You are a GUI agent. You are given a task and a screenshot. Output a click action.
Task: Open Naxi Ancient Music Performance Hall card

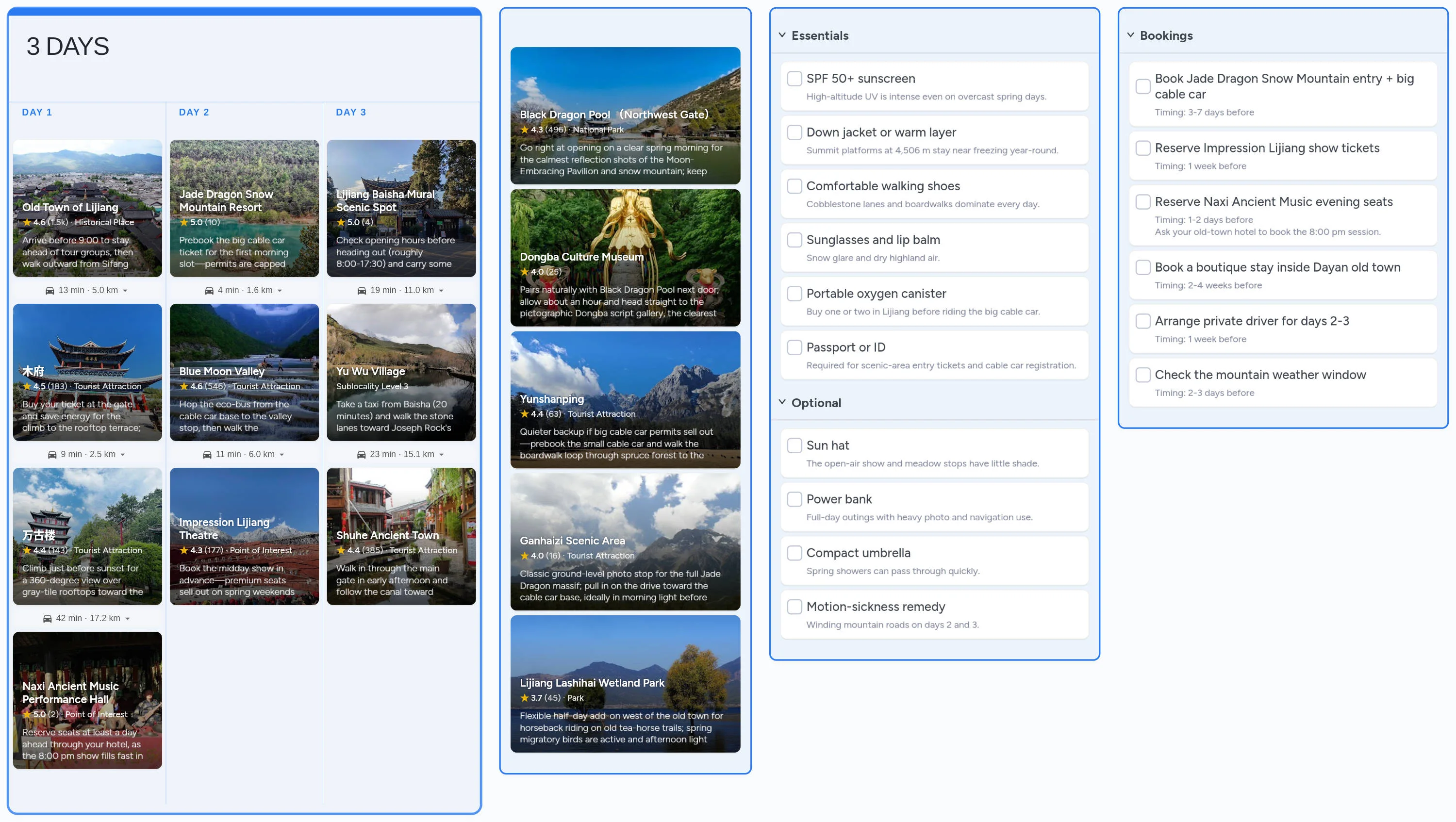88,700
